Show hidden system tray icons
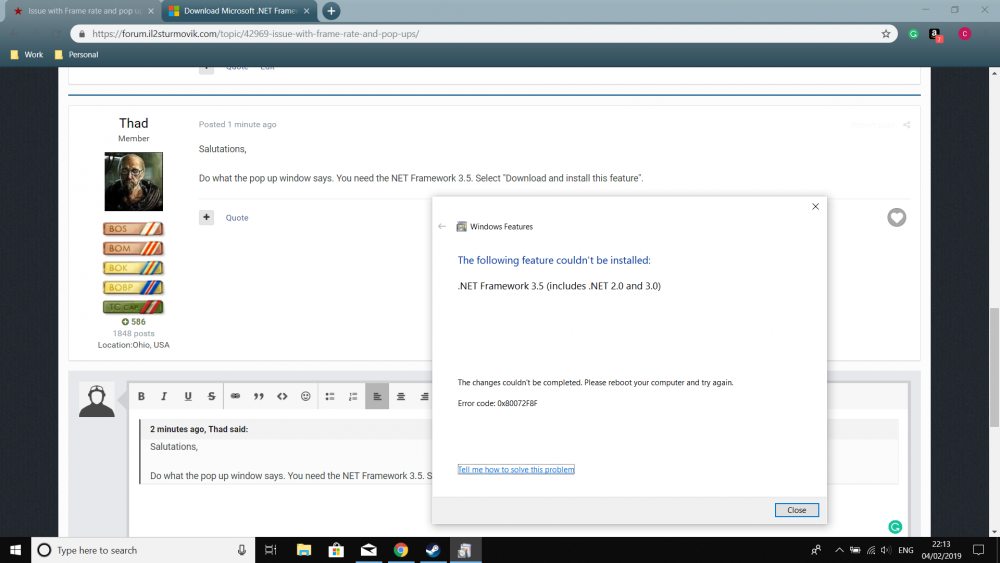This screenshot has width=1000, height=563. point(839,550)
